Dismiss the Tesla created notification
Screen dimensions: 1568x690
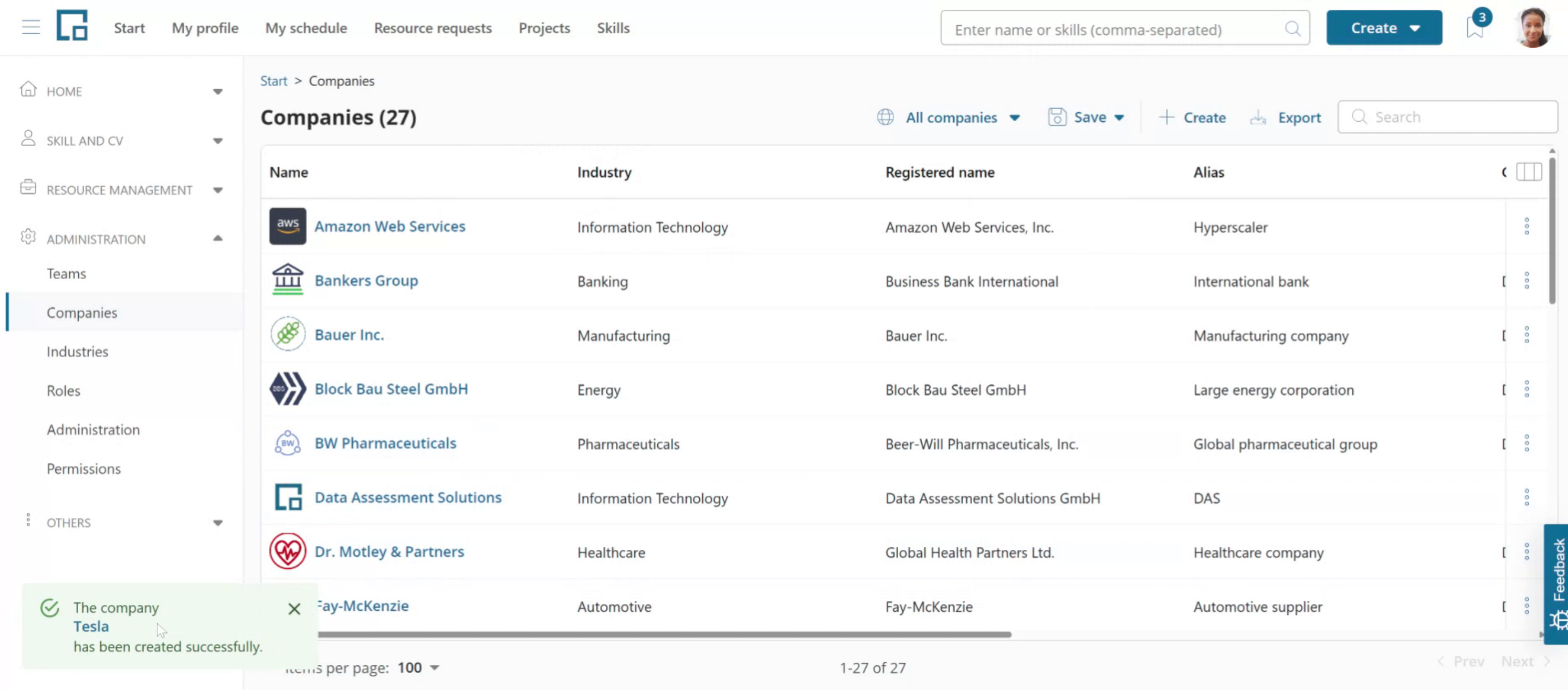[294, 609]
